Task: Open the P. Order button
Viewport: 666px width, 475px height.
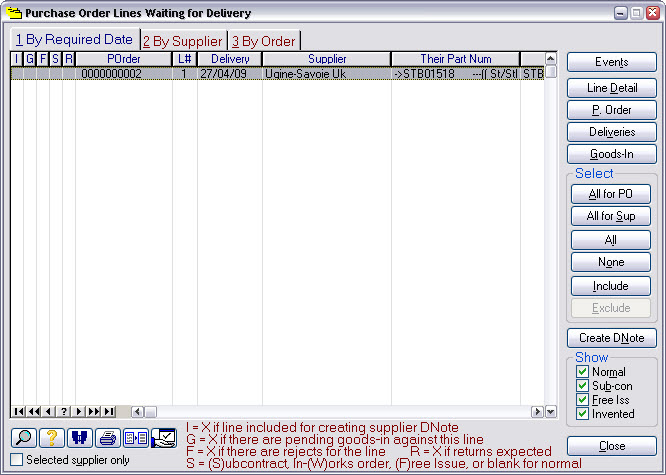Action: (x=612, y=110)
